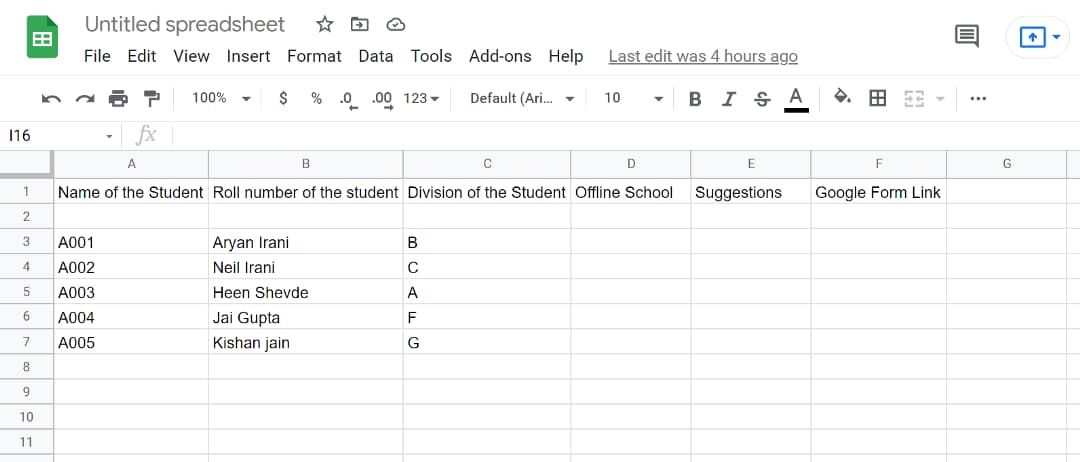Screen dimensions: 1080x462
Task: Open the Format menu
Action: click(314, 56)
